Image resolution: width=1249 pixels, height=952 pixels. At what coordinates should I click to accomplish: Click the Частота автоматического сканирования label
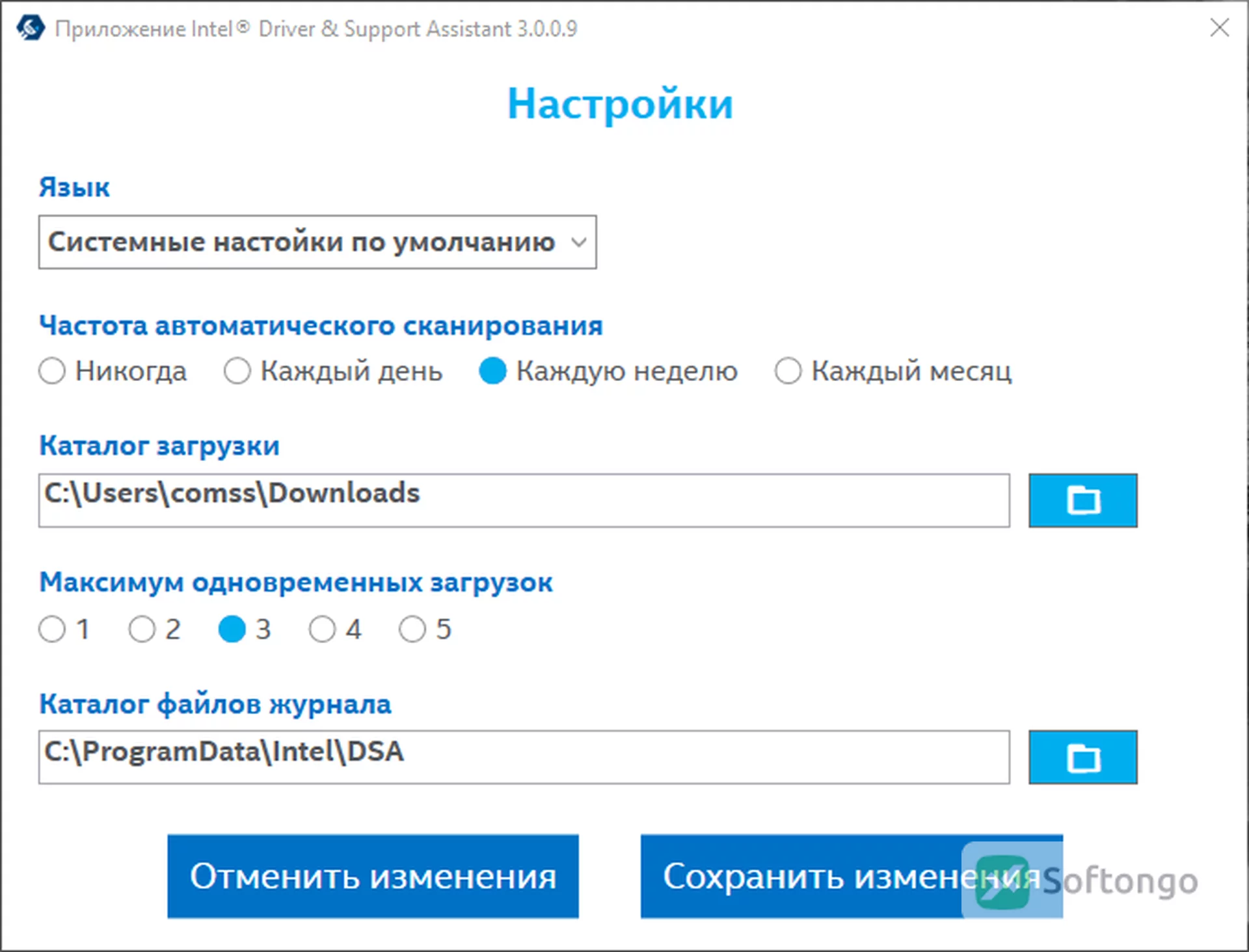coord(321,325)
